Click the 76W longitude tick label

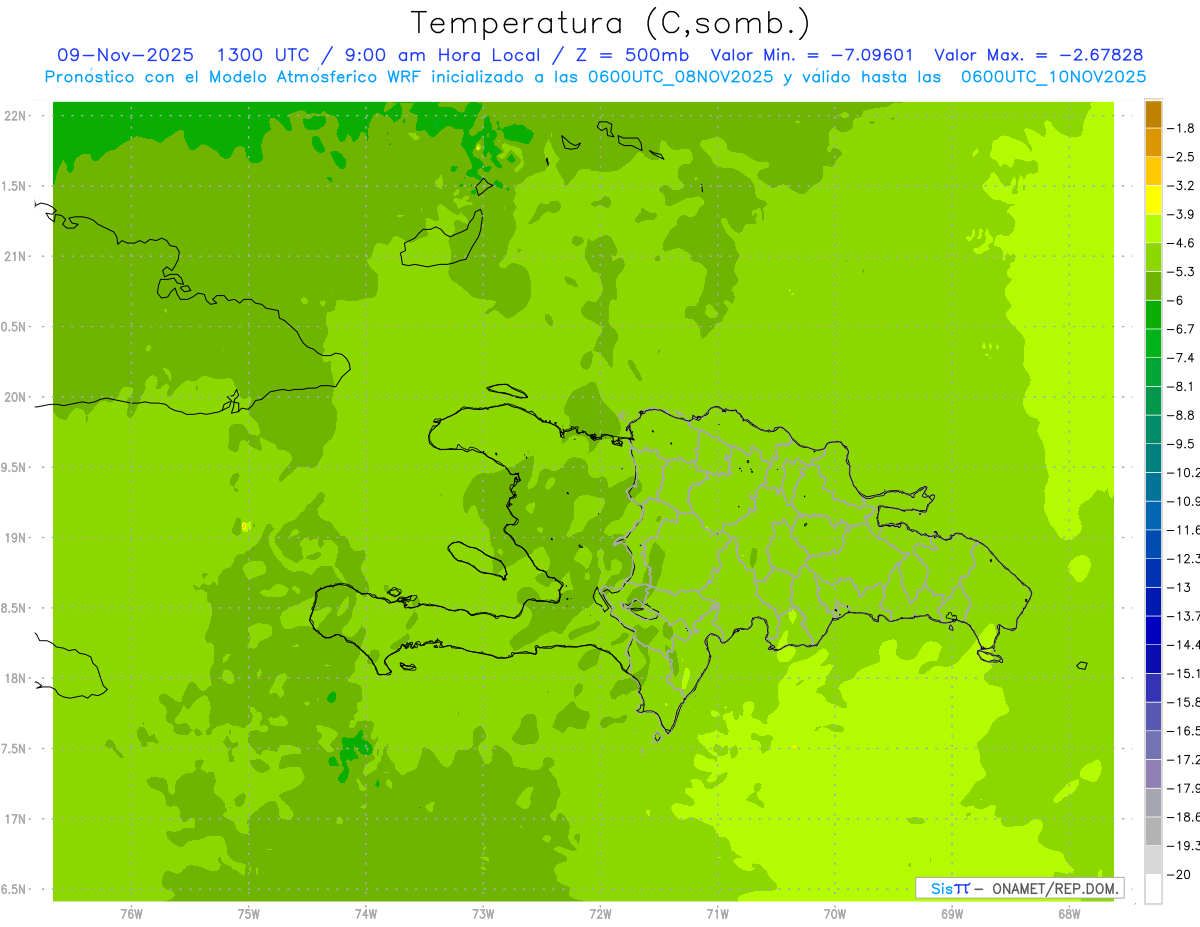tap(131, 914)
